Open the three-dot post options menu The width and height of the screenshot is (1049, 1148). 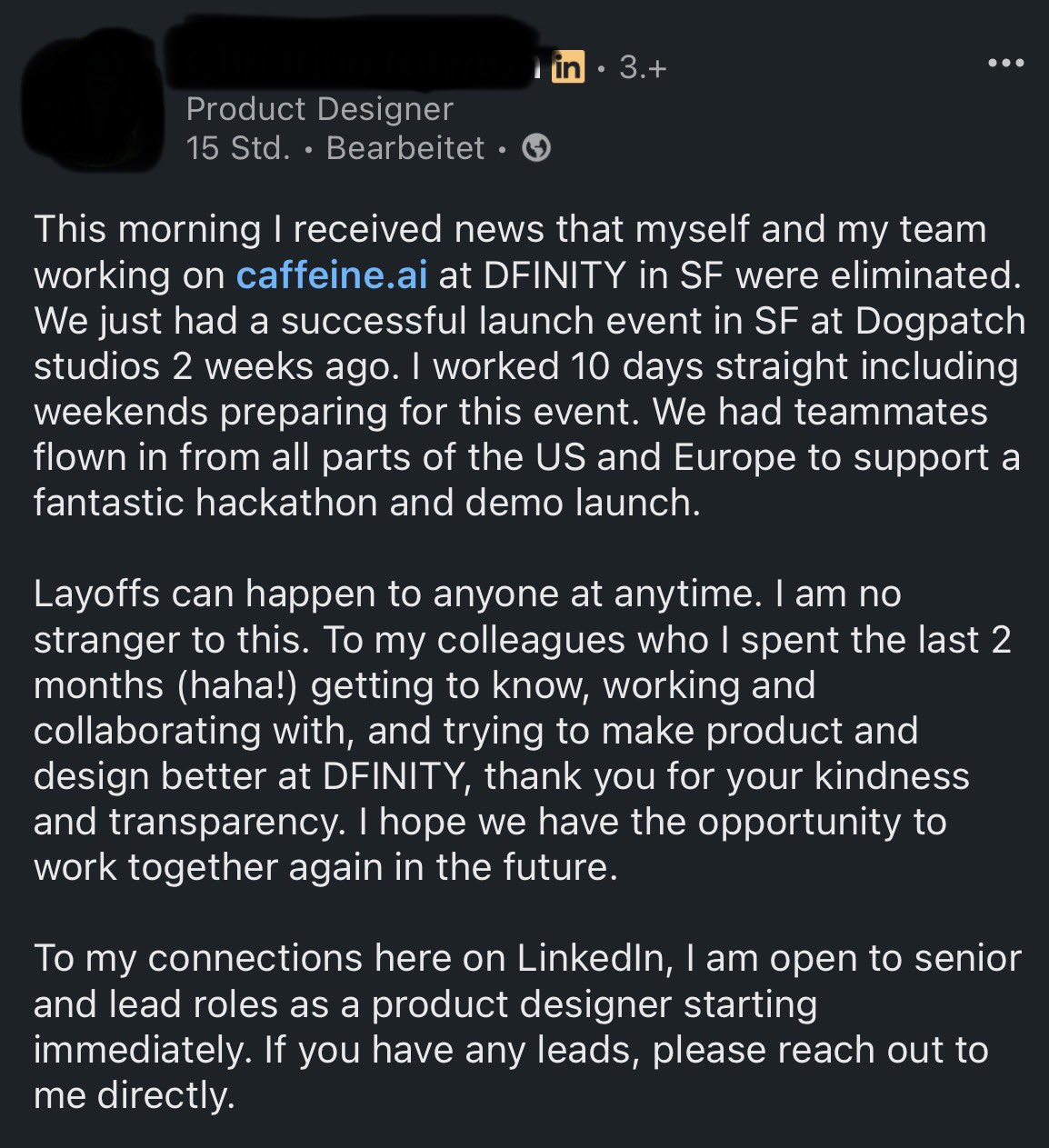[1006, 63]
